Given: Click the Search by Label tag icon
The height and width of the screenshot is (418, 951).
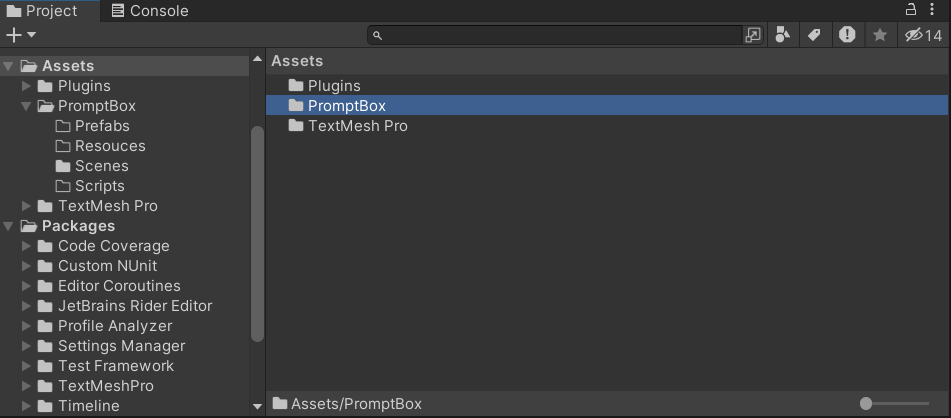Looking at the screenshot, I should (x=814, y=35).
